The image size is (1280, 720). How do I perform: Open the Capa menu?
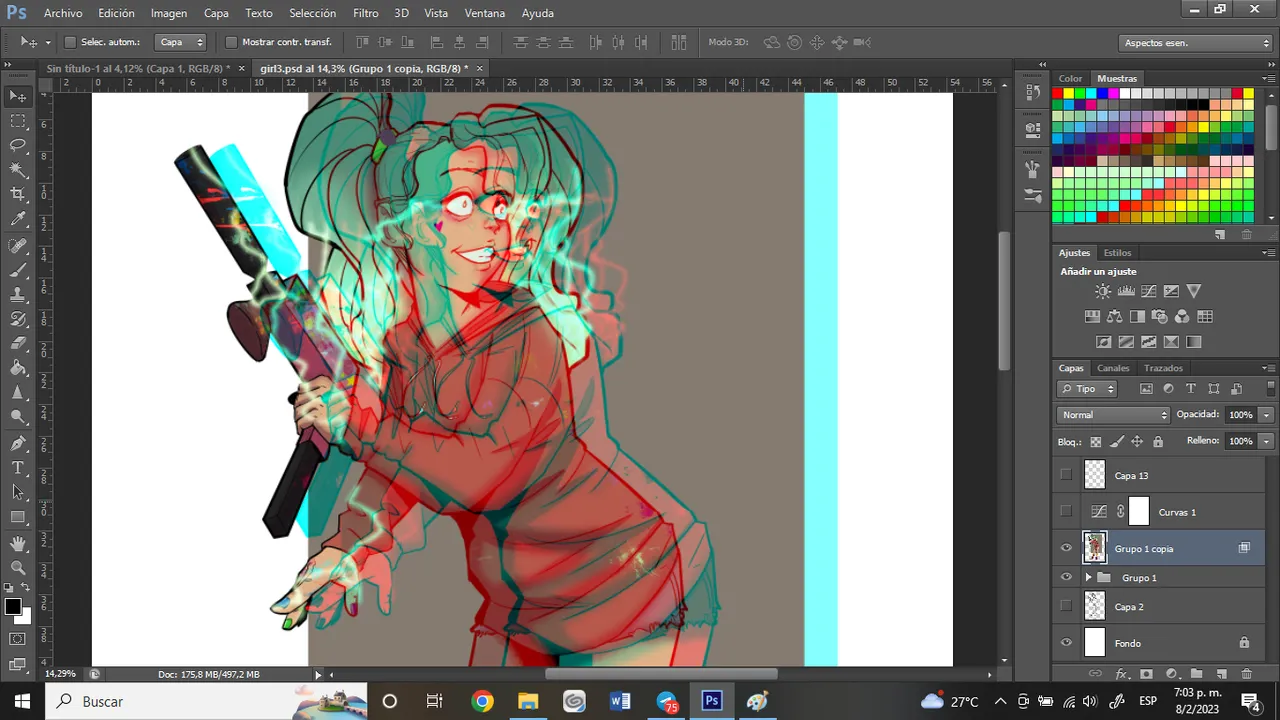pyautogui.click(x=216, y=13)
